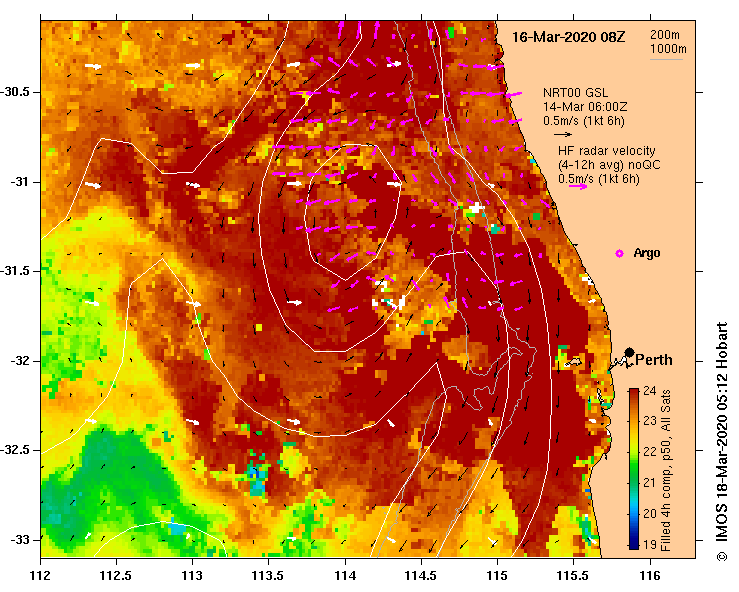Click the (4-12h avg) noQC text

click(x=609, y=165)
